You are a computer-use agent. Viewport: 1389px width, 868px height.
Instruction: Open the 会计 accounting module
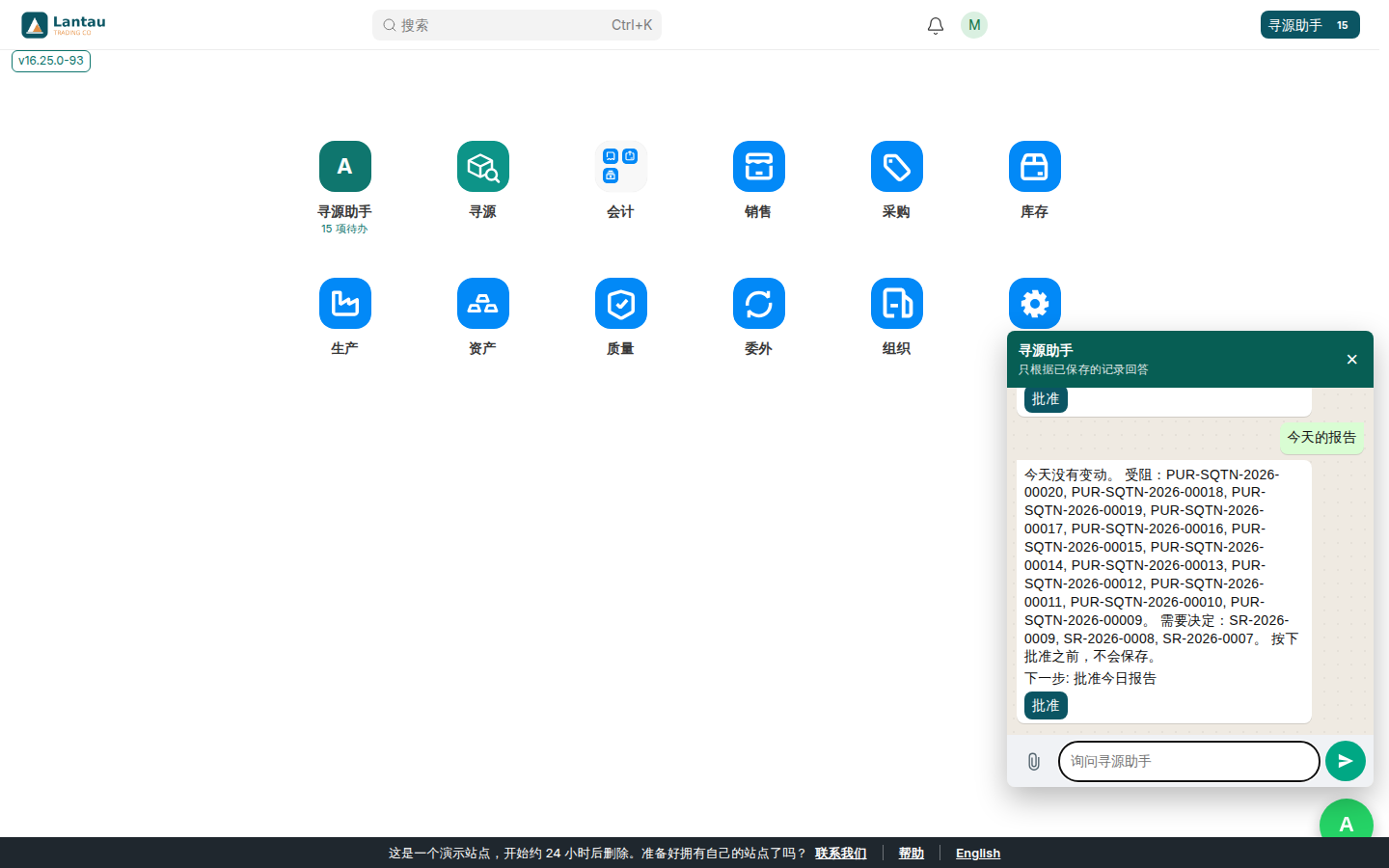tap(620, 167)
